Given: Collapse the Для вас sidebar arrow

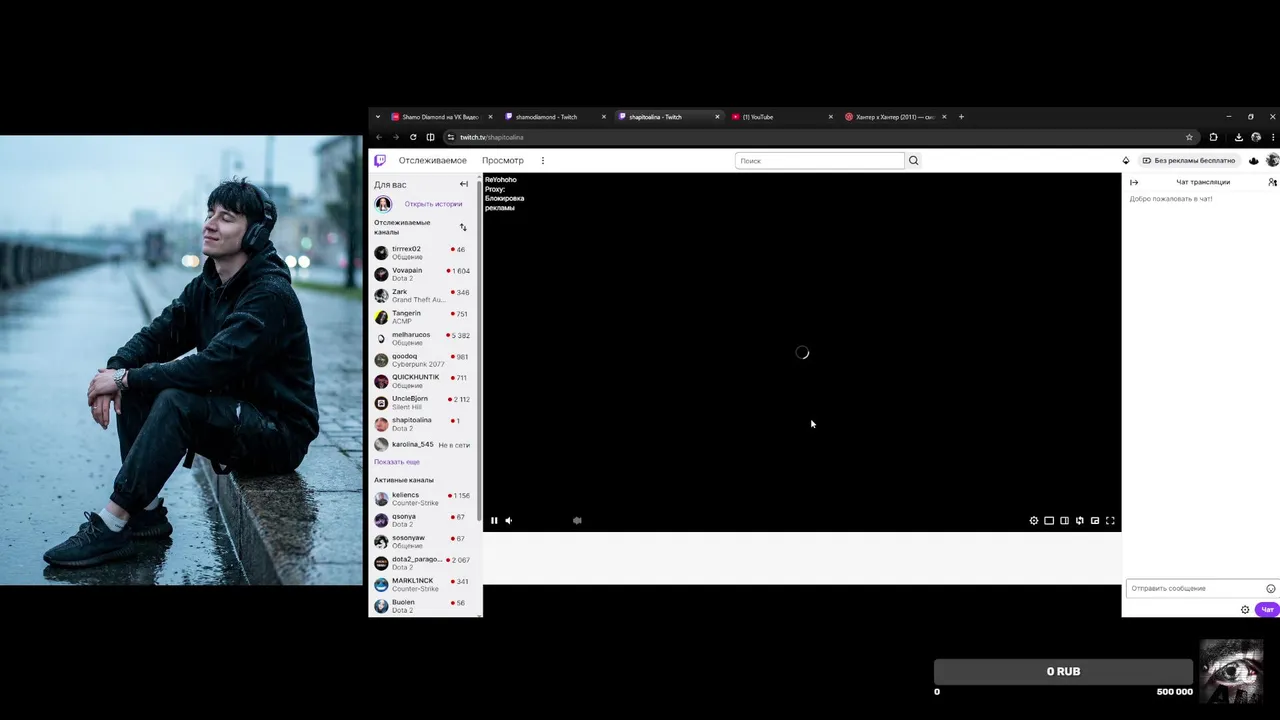Looking at the screenshot, I should [463, 184].
